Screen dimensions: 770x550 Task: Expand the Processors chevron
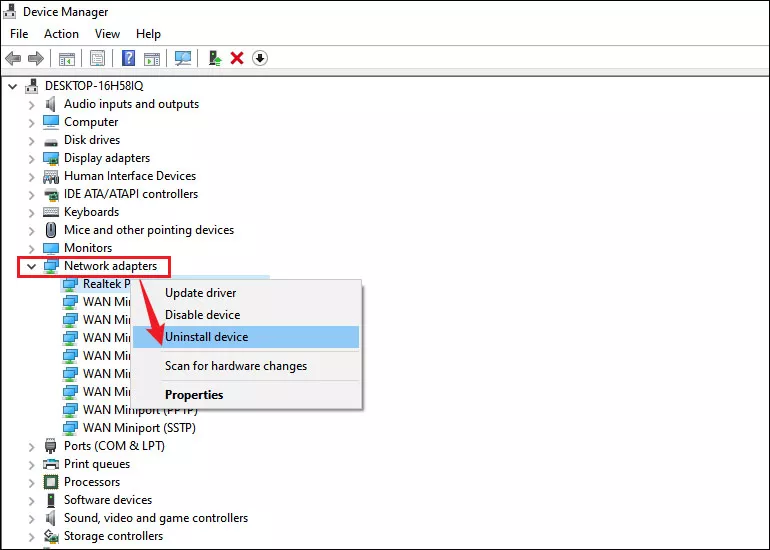(32, 483)
